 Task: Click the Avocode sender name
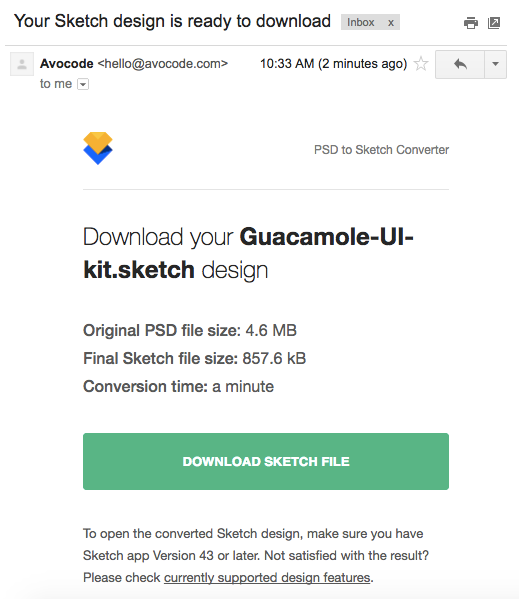click(66, 63)
